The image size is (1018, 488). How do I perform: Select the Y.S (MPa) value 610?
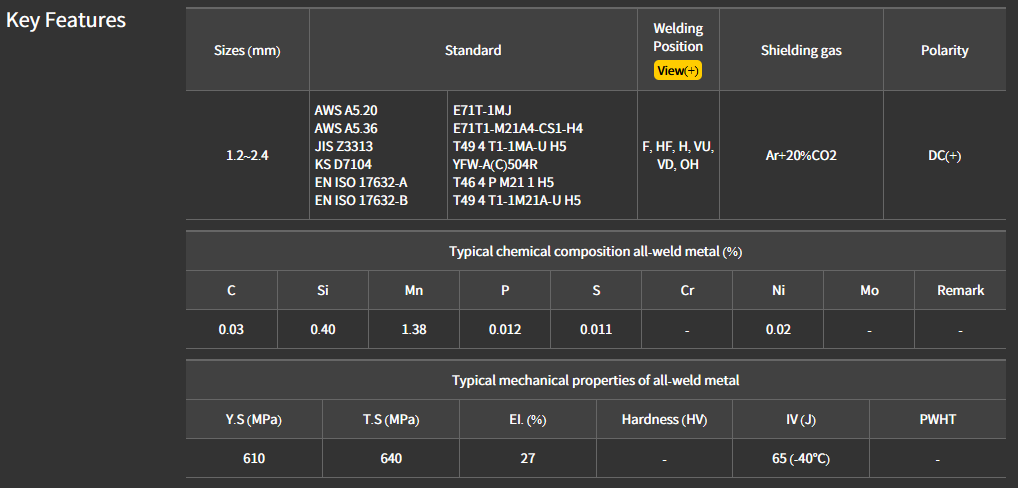click(254, 458)
